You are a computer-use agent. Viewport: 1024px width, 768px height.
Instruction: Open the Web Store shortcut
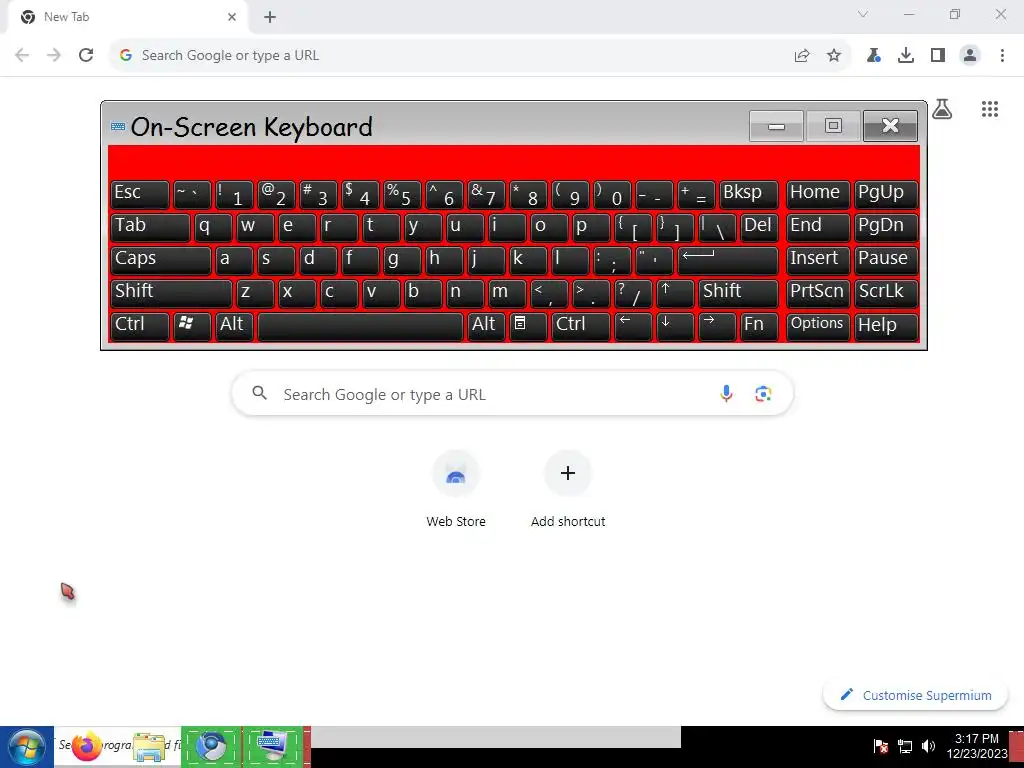[x=456, y=488]
